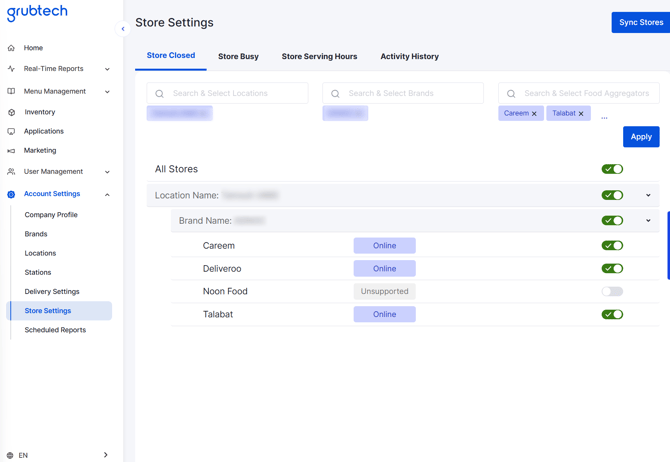The width and height of the screenshot is (670, 462).
Task: Toggle the Location Name row switch
Action: coord(612,195)
